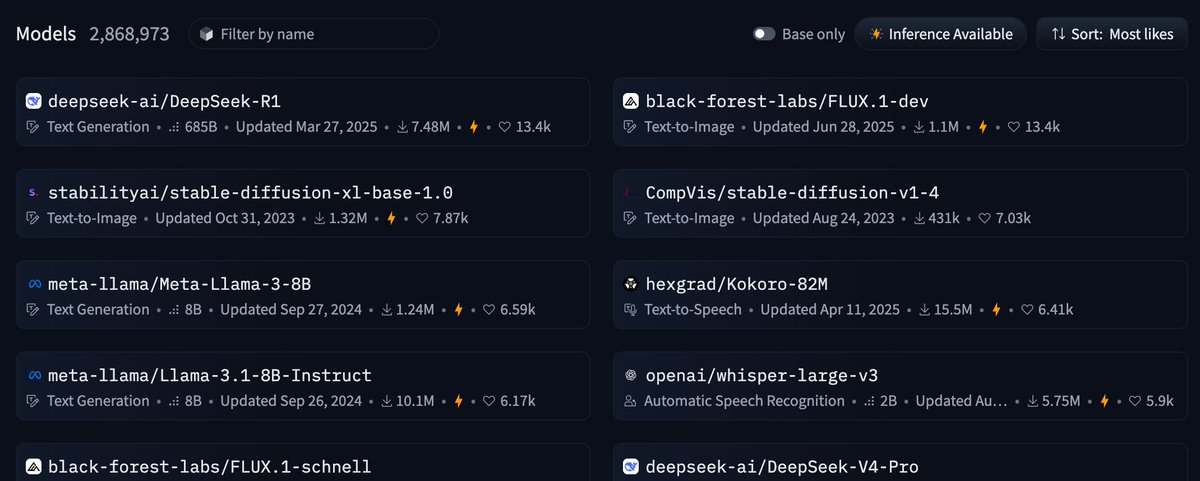Click 'Text-to-Speech' label on Kokoro-82M
This screenshot has height=481, width=1200.
pos(693,310)
